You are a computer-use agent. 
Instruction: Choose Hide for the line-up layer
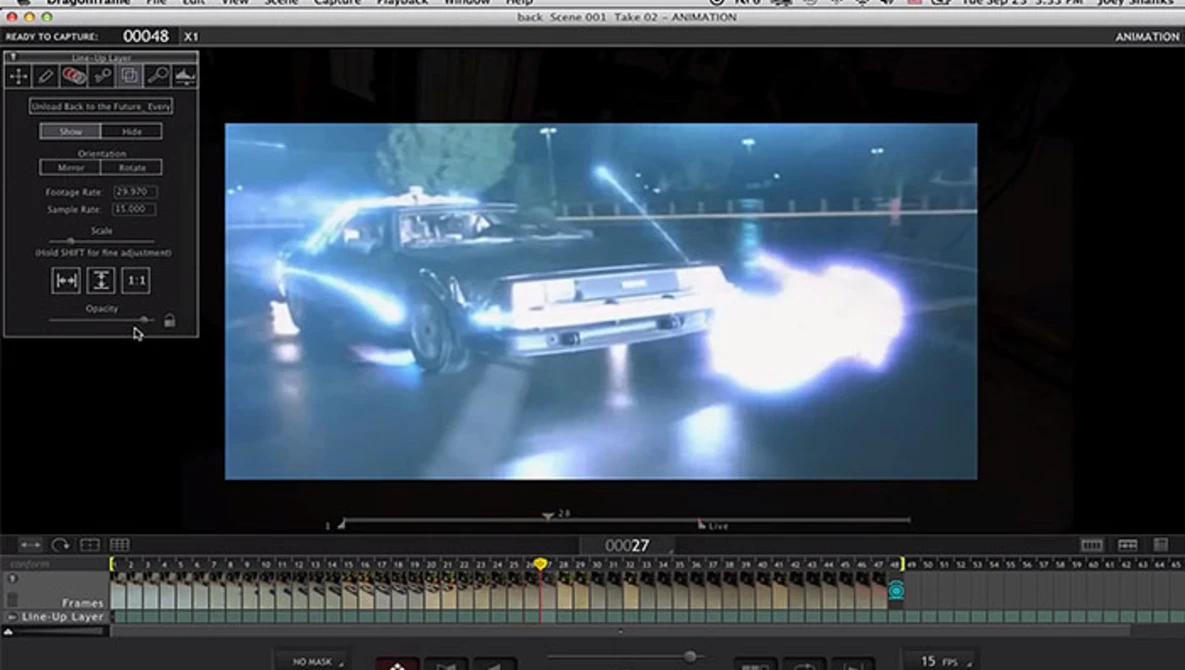(131, 131)
